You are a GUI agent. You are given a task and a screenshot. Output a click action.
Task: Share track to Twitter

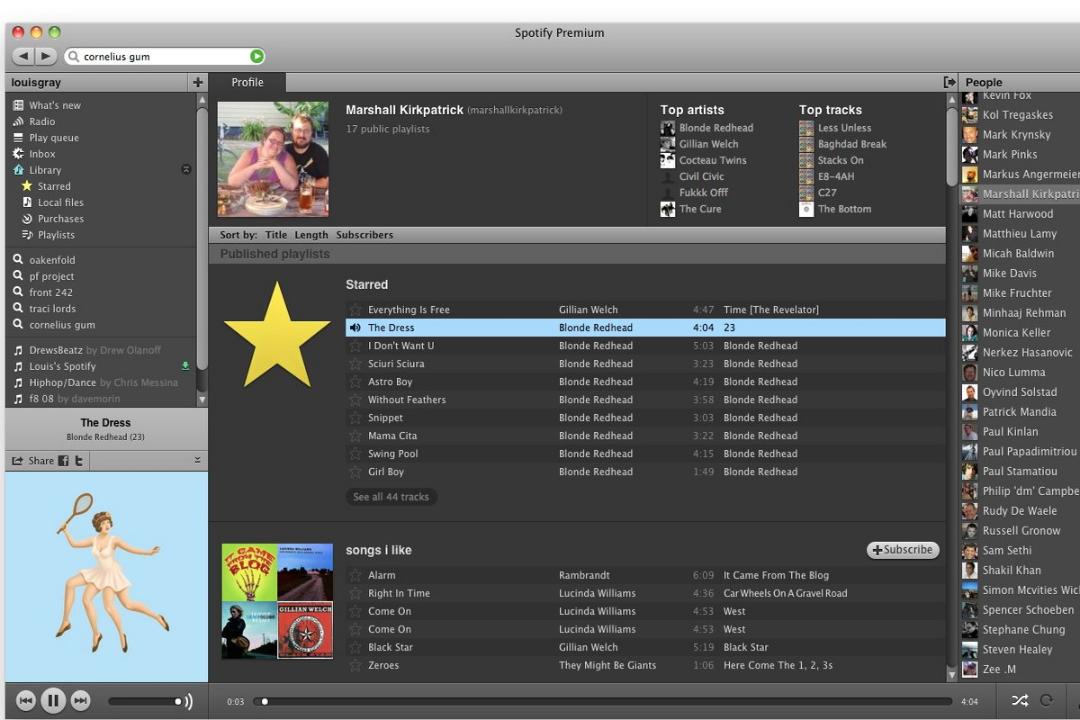79,460
